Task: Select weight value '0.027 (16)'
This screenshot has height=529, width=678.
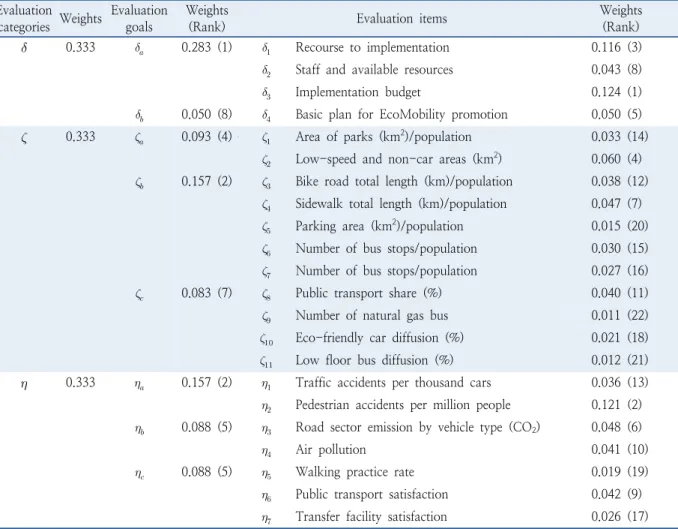Action: click(620, 271)
